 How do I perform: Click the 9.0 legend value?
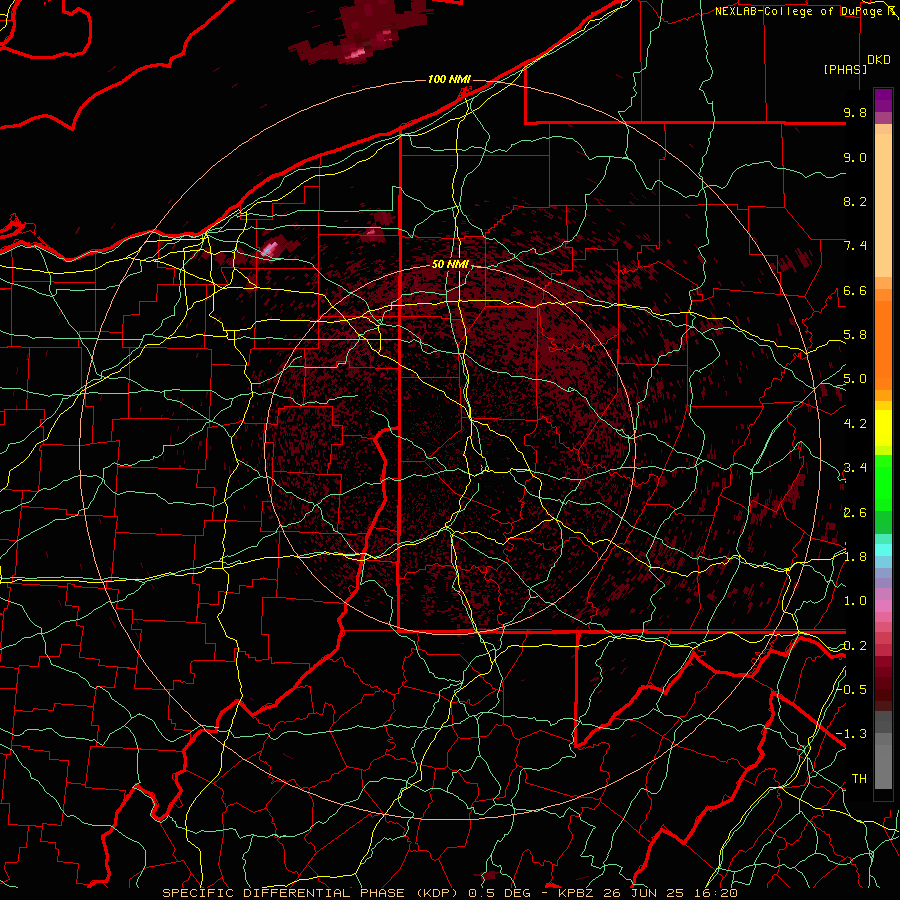(x=855, y=157)
